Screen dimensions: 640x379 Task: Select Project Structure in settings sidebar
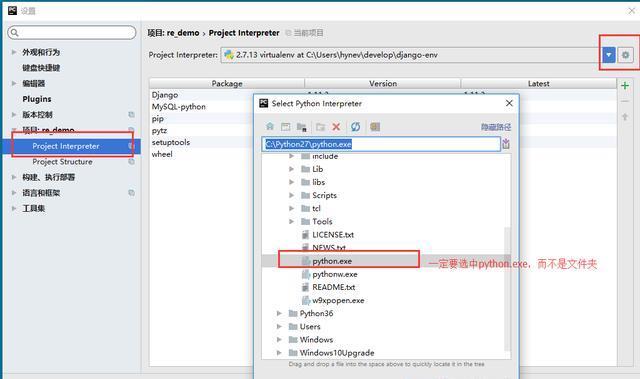(x=62, y=162)
